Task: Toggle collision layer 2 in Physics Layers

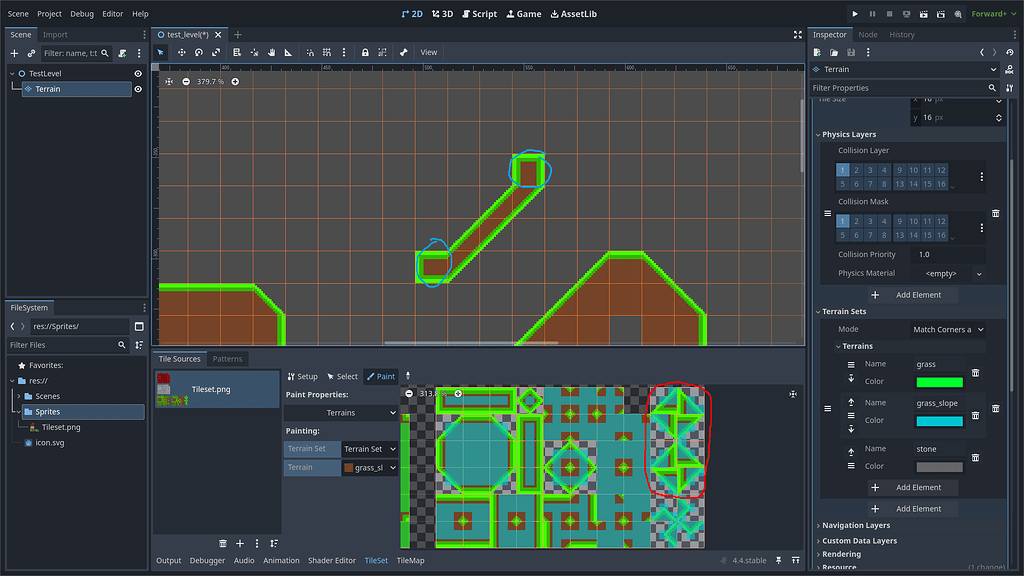Action: pos(856,170)
